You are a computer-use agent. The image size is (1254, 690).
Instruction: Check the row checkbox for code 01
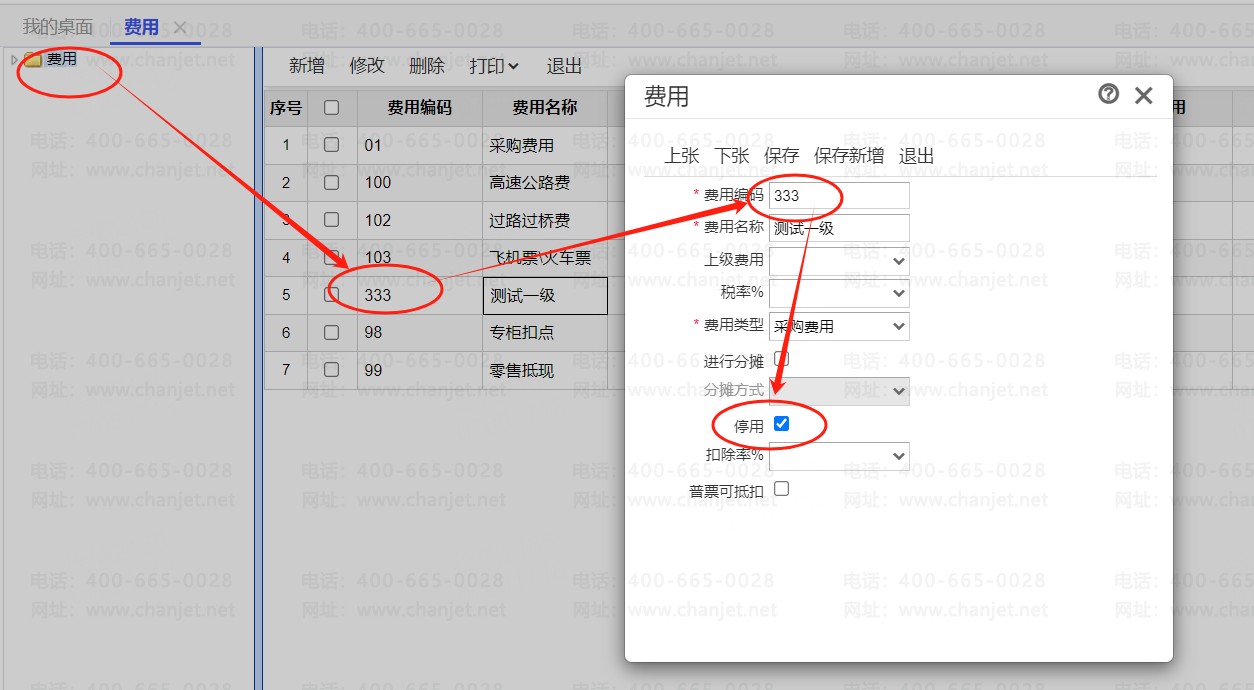[x=332, y=145]
